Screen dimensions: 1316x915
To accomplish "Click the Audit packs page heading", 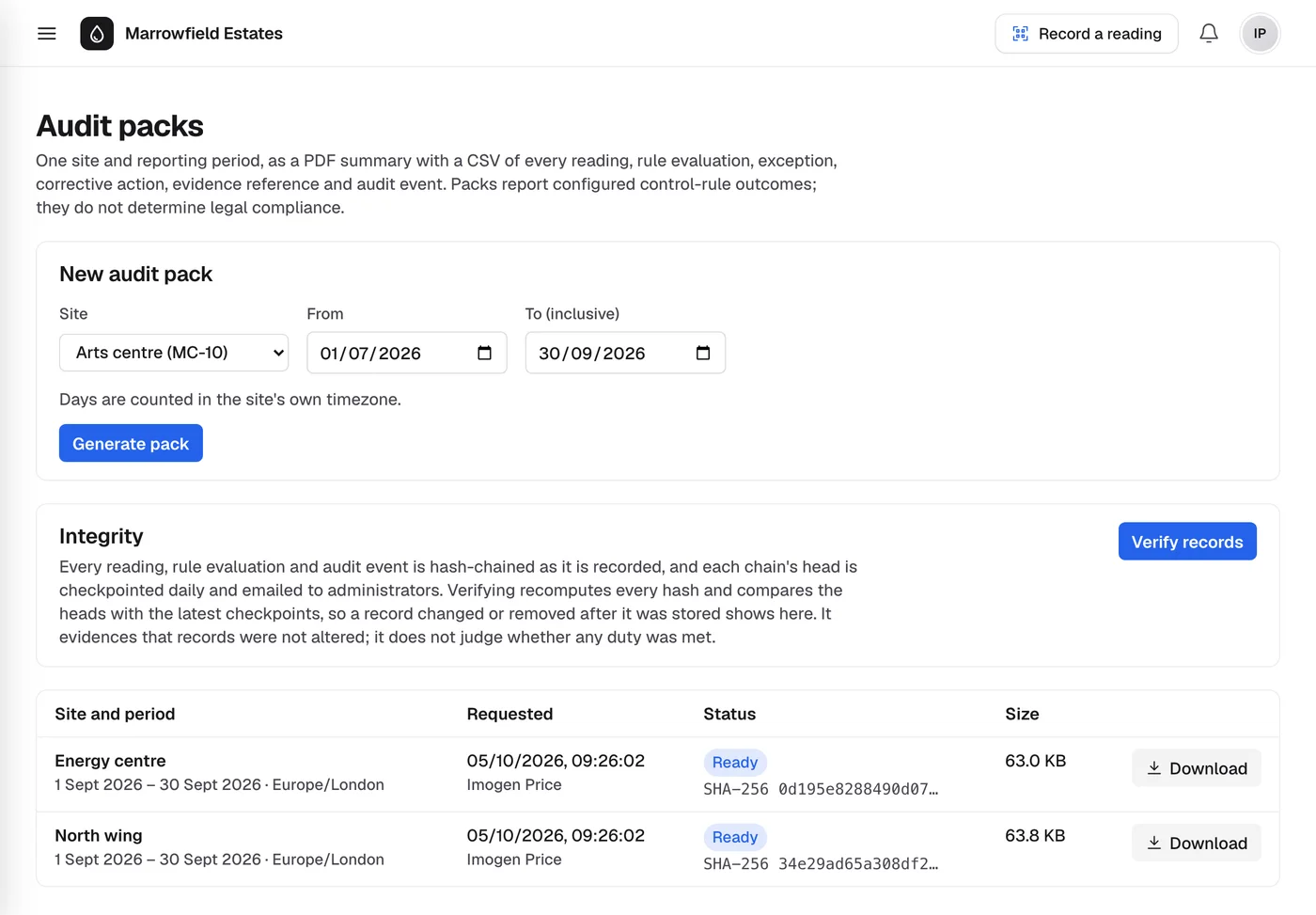I will tap(119, 126).
